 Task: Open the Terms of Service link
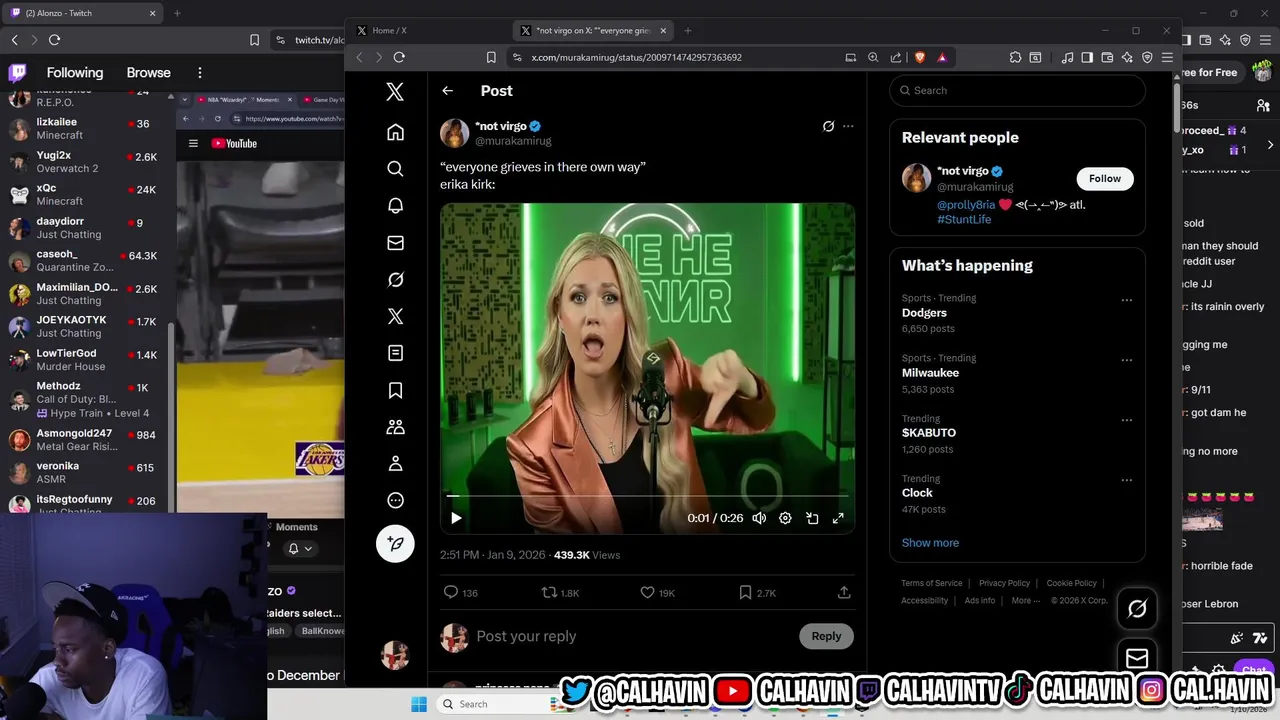931,583
